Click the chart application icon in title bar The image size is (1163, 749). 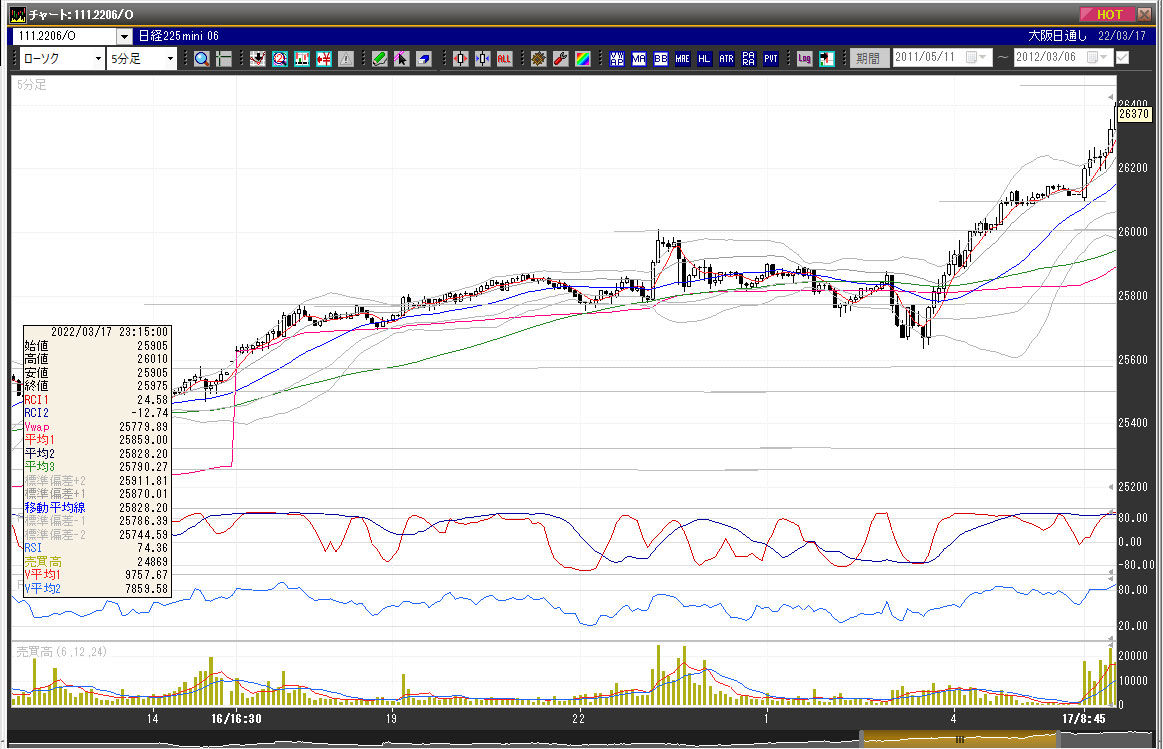point(17,15)
